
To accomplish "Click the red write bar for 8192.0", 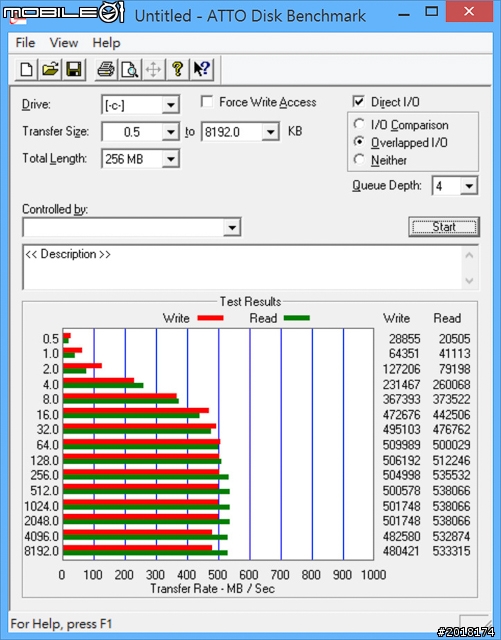I will (x=137, y=548).
